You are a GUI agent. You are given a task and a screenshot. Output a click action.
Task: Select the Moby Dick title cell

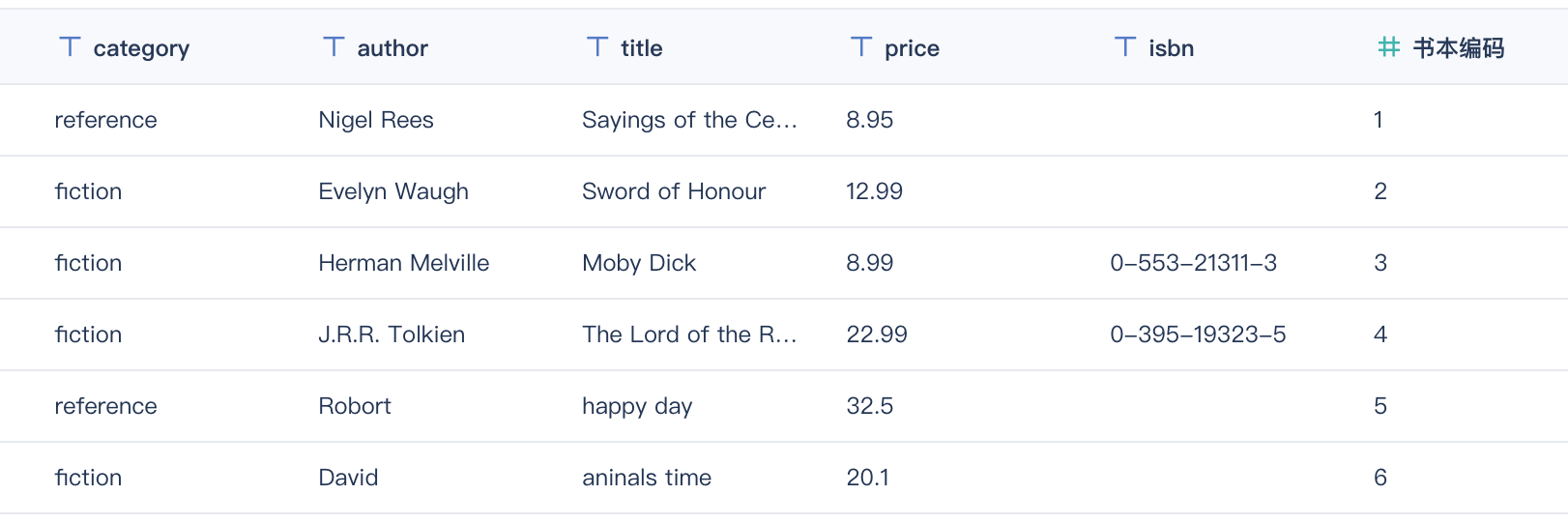pyautogui.click(x=639, y=263)
